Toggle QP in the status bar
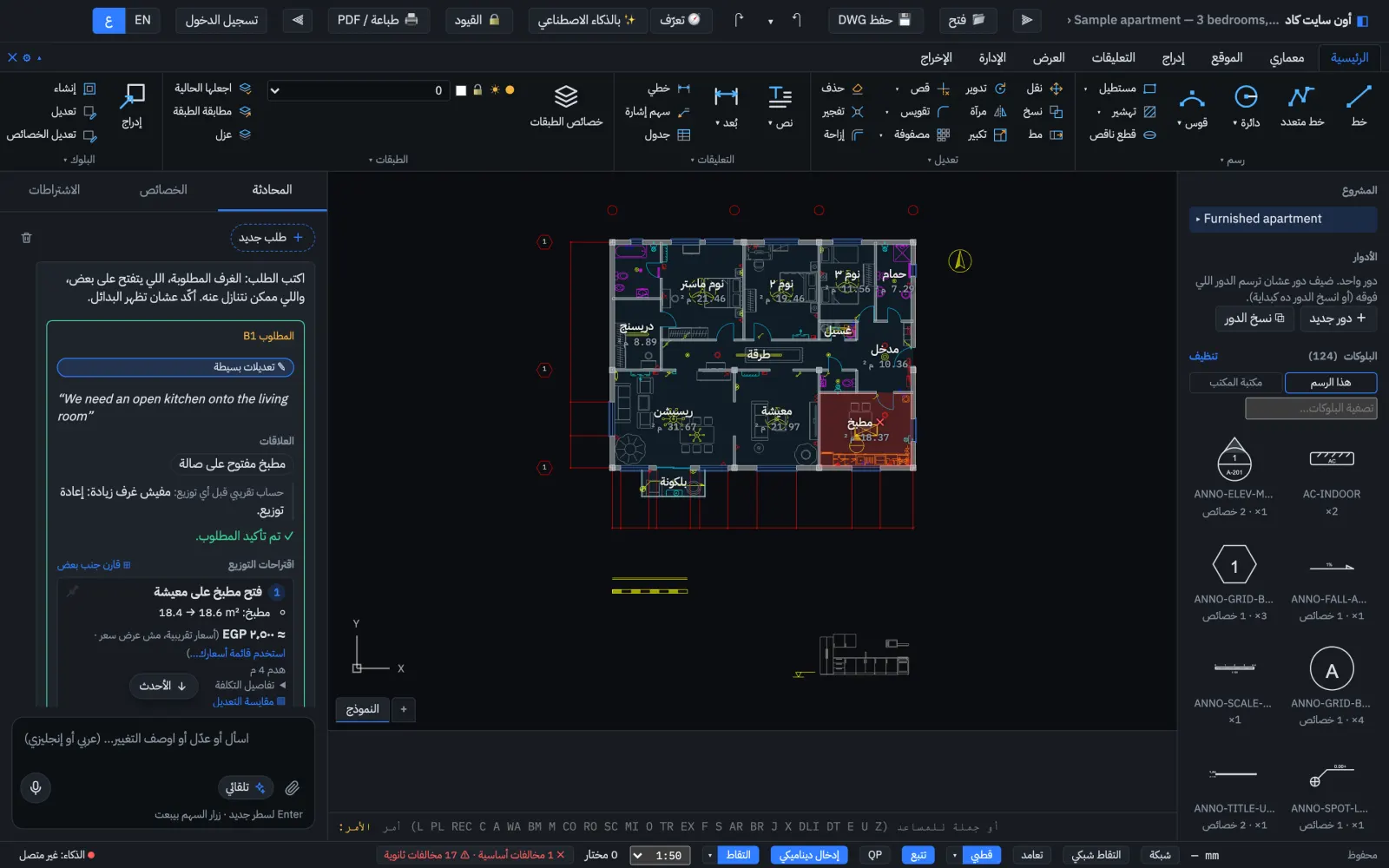Viewport: 1389px width, 868px height. click(x=875, y=855)
